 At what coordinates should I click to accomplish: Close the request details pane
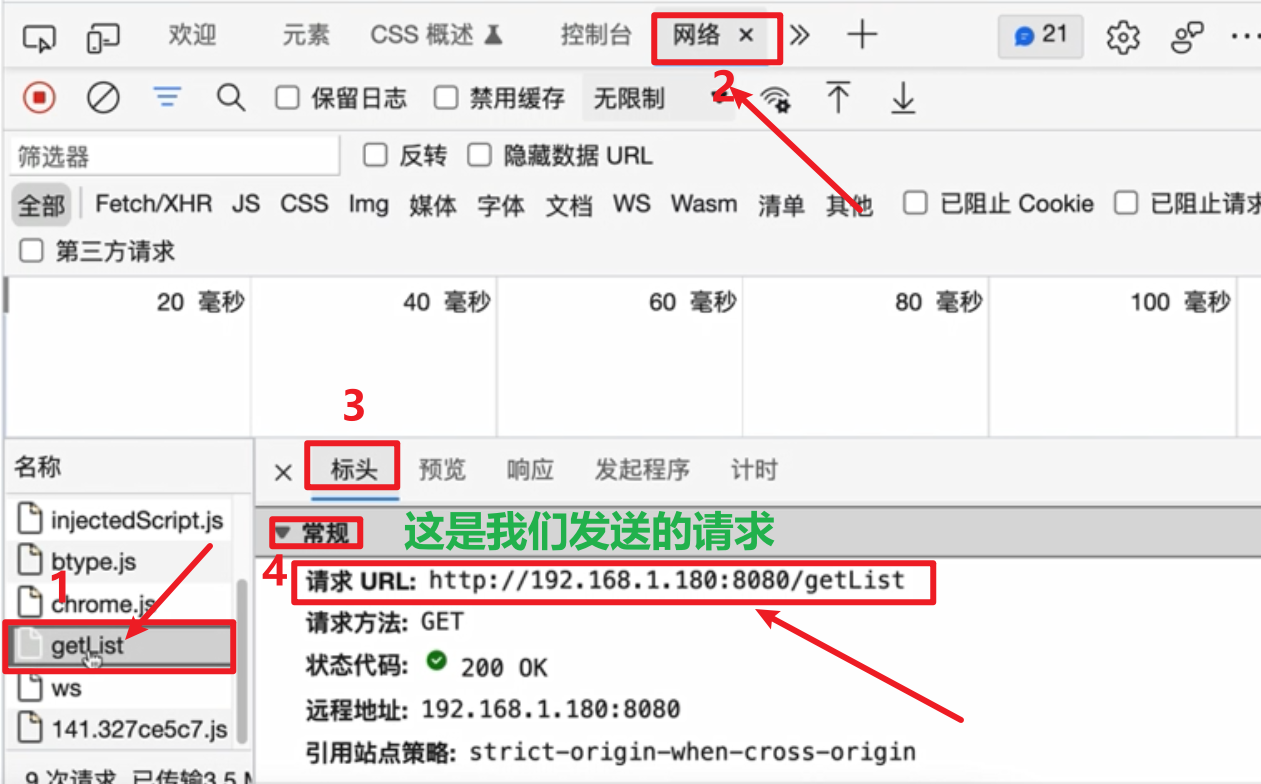pos(283,472)
